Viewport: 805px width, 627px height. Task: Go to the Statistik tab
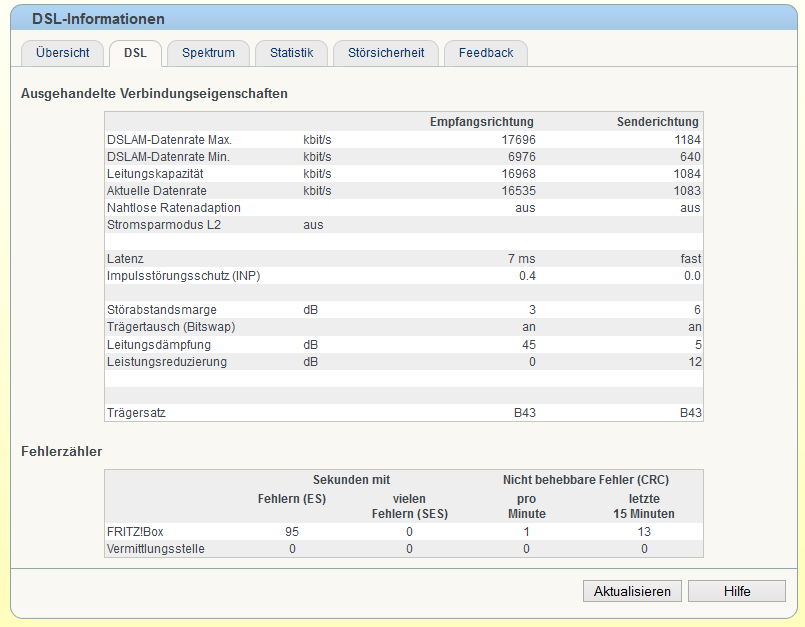292,53
